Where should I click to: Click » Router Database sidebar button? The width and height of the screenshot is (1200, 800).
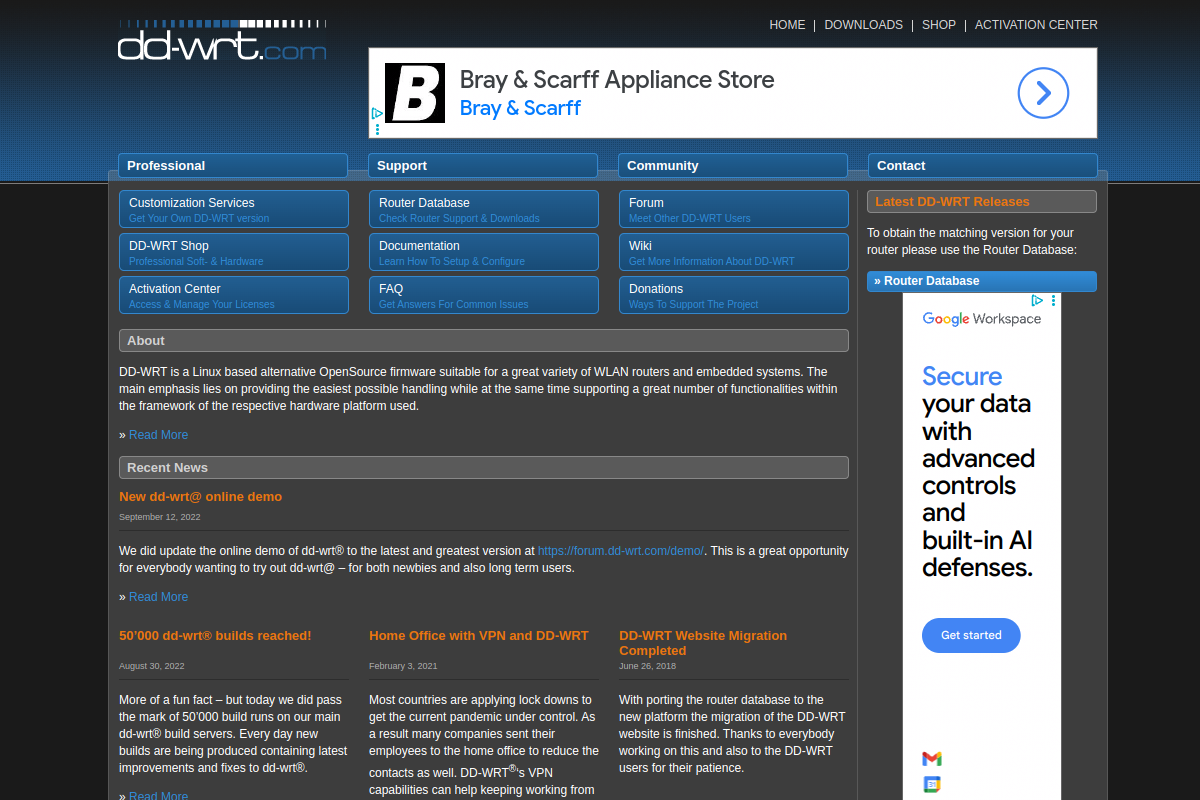pos(982,281)
